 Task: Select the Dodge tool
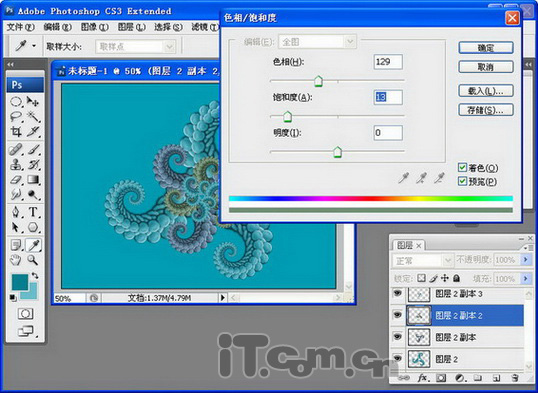point(33,195)
